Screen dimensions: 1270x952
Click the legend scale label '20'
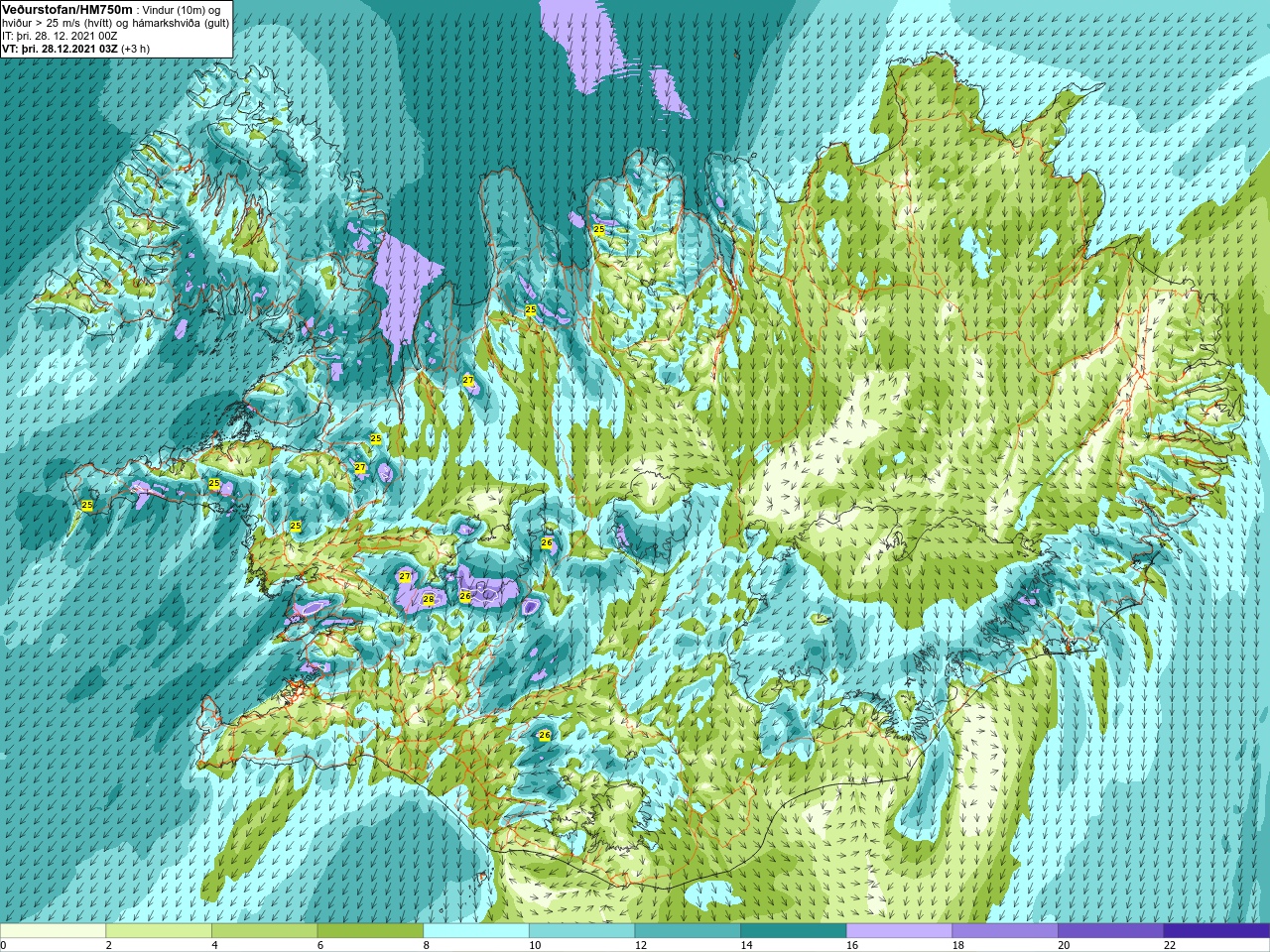1064,945
